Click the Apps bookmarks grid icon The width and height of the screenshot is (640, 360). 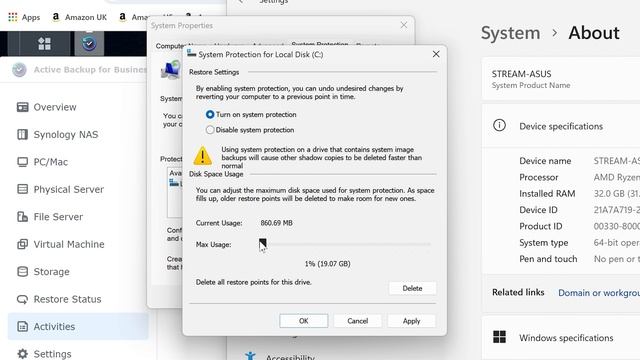tap(13, 17)
